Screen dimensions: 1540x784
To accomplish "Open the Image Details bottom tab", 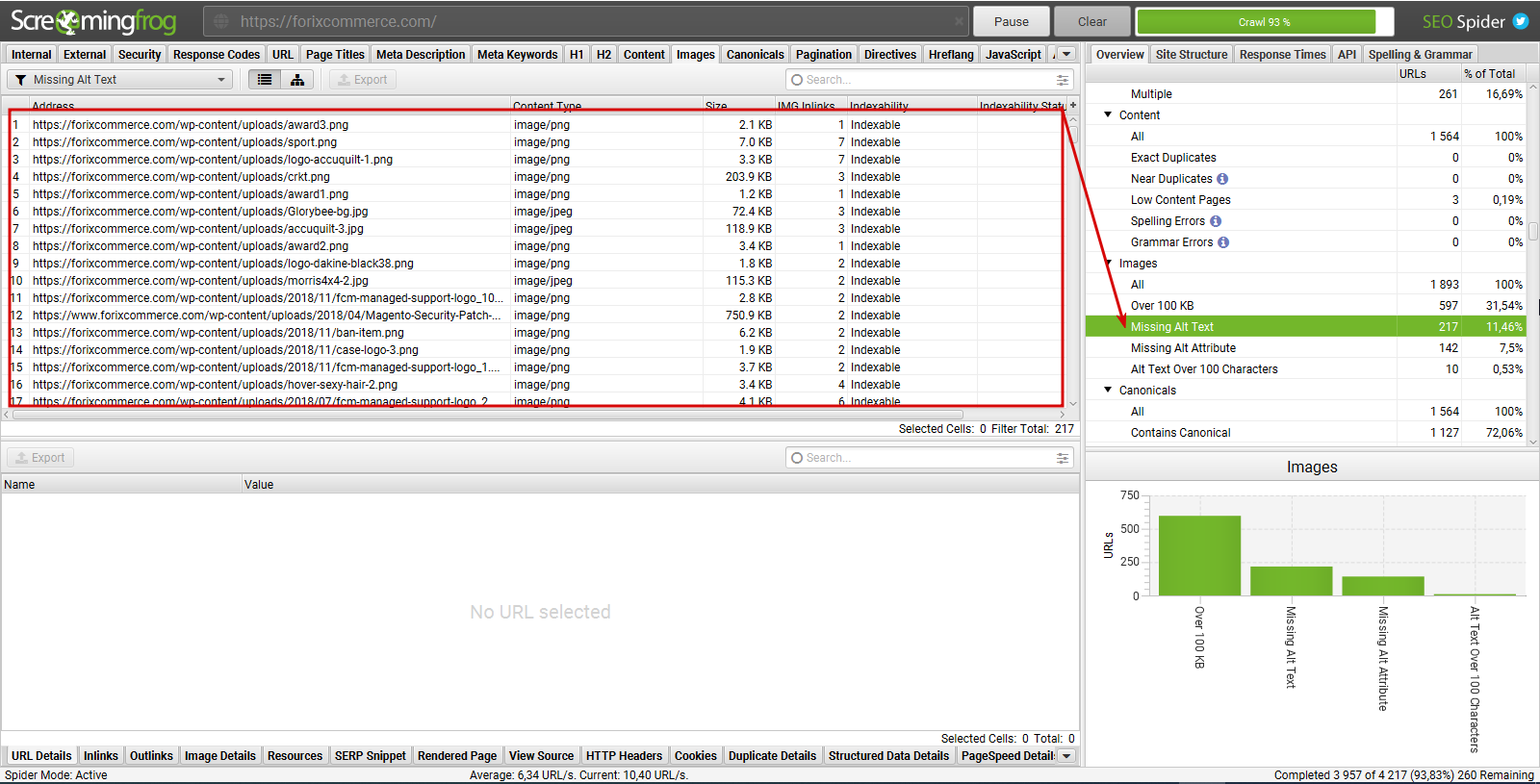I will (220, 756).
